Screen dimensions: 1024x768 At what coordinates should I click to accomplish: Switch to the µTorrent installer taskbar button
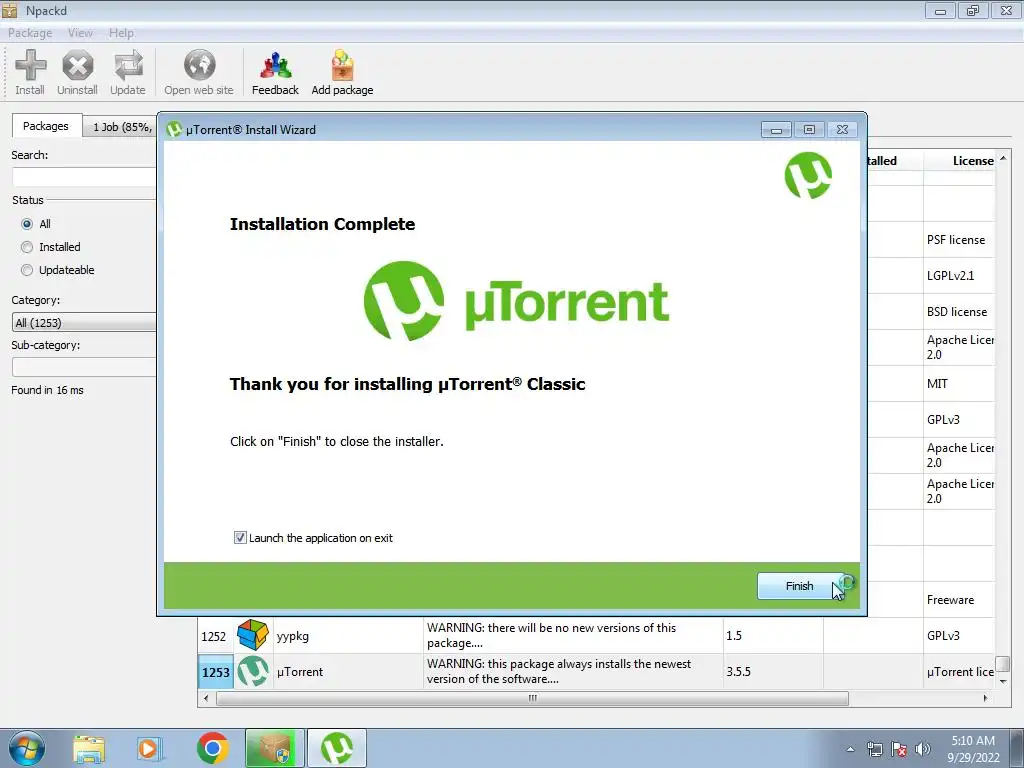[337, 748]
